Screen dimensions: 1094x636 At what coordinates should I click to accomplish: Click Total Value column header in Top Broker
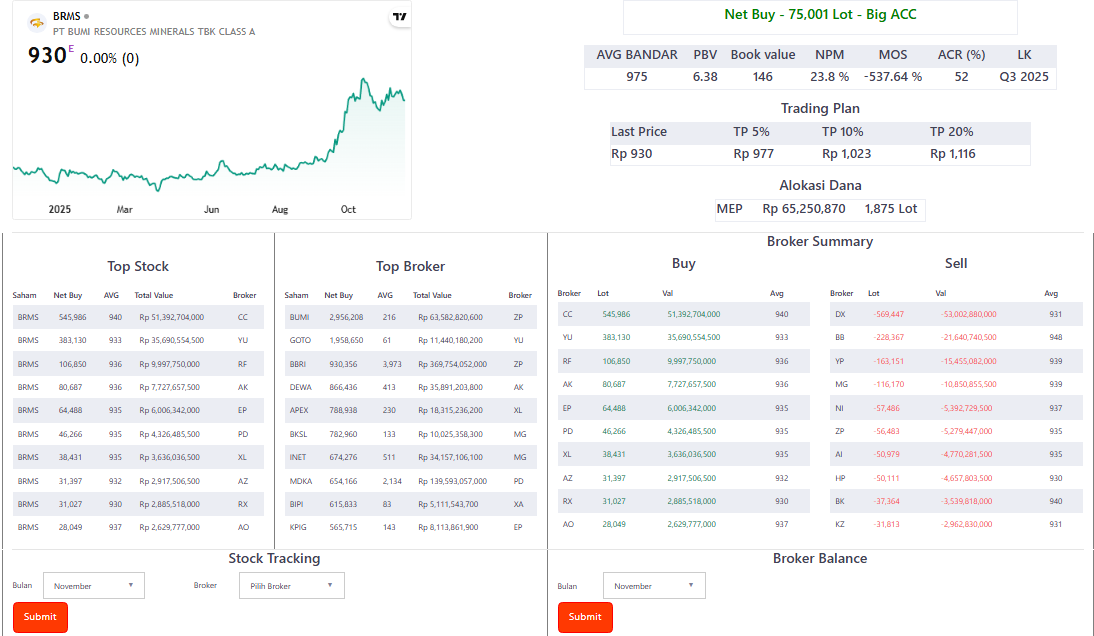tap(432, 296)
